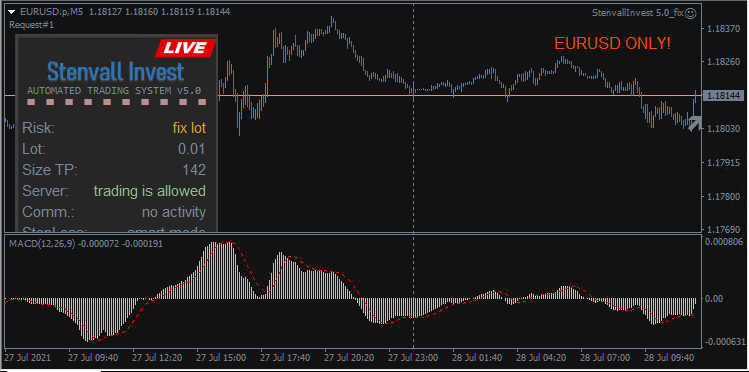Click the Server: row label
The height and width of the screenshot is (372, 749).
tap(46, 191)
